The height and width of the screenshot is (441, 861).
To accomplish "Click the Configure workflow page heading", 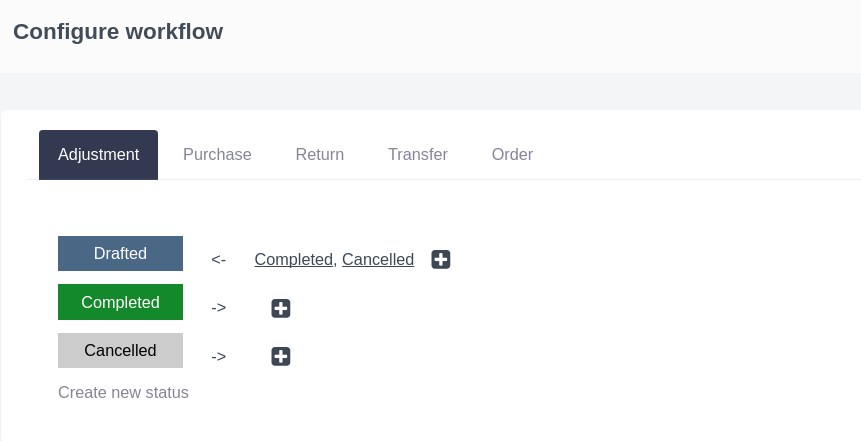I will 118,32.
